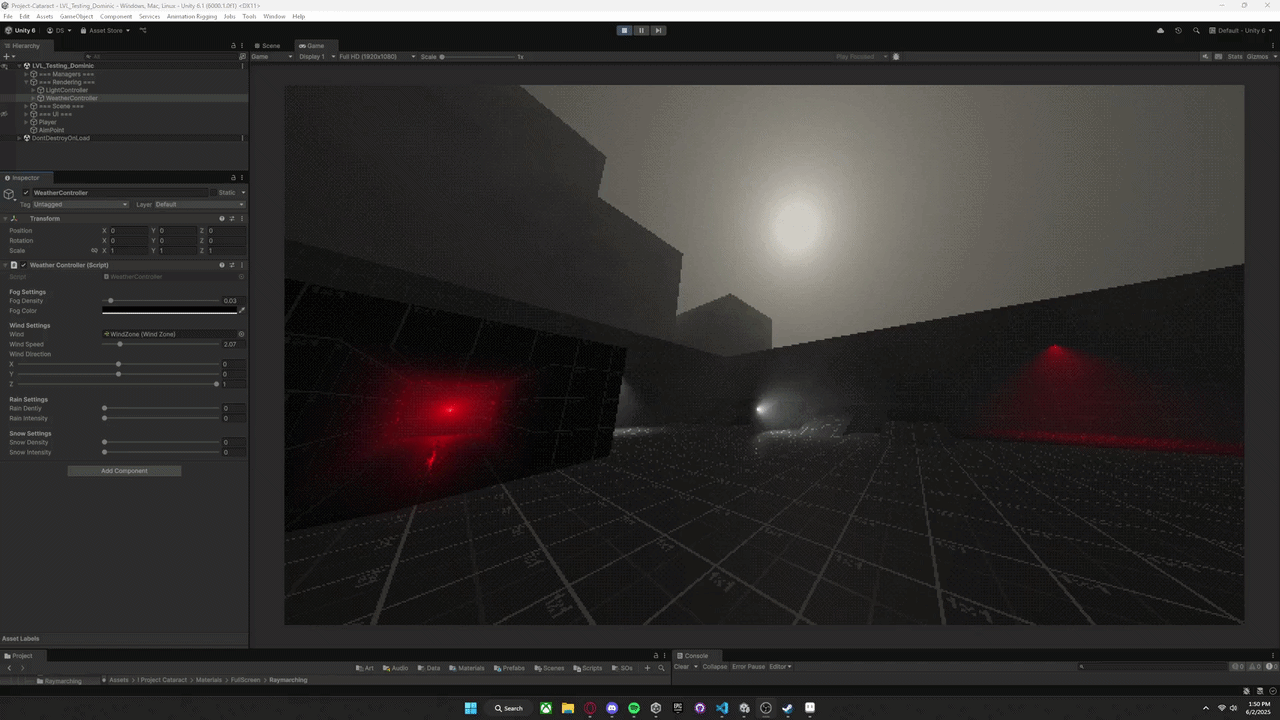Open the Fog Color eyedropper picker

coord(241,311)
